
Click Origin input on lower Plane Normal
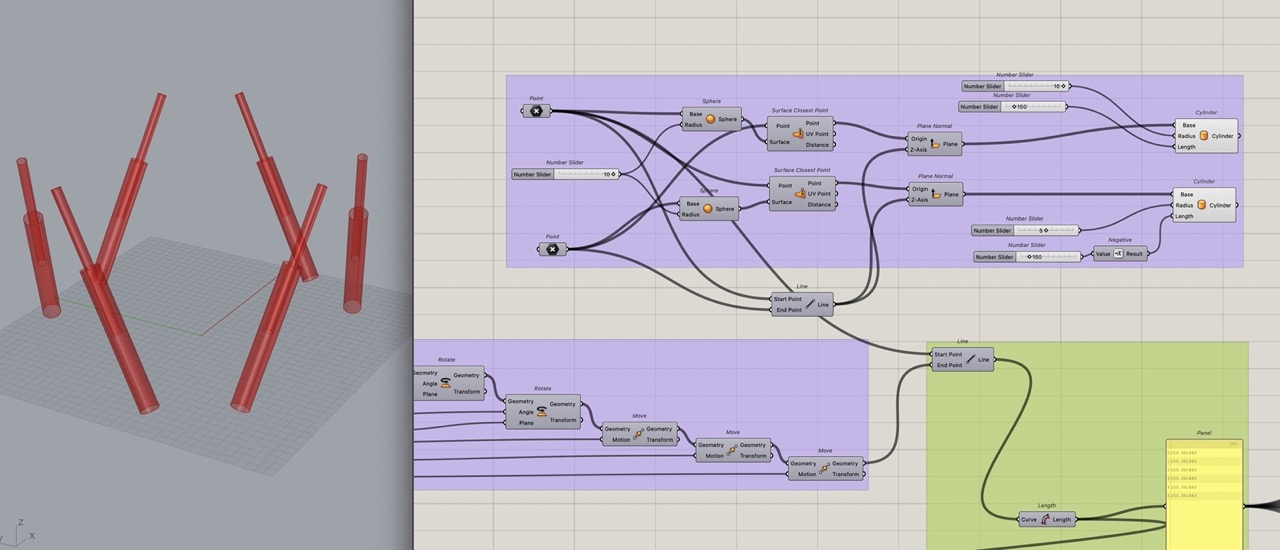click(919, 189)
